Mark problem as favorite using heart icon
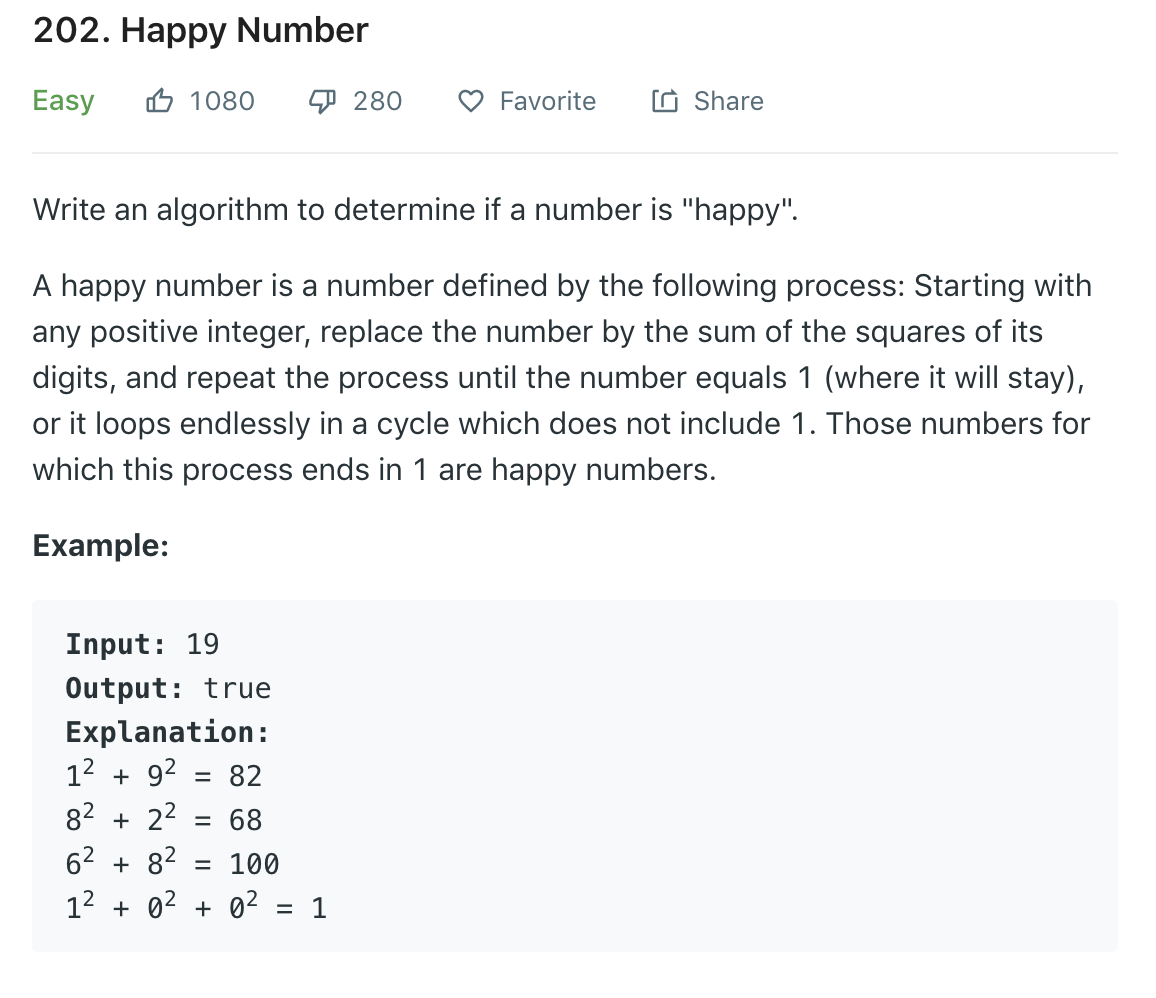The image size is (1156, 998). [x=470, y=100]
